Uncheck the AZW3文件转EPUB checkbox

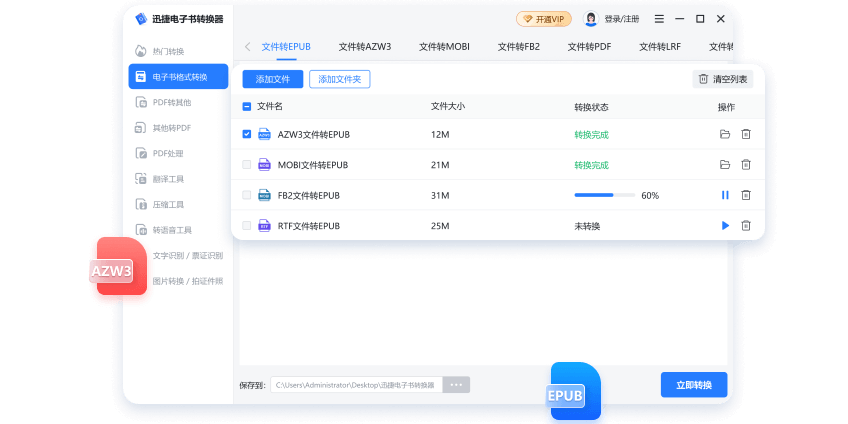tap(247, 135)
